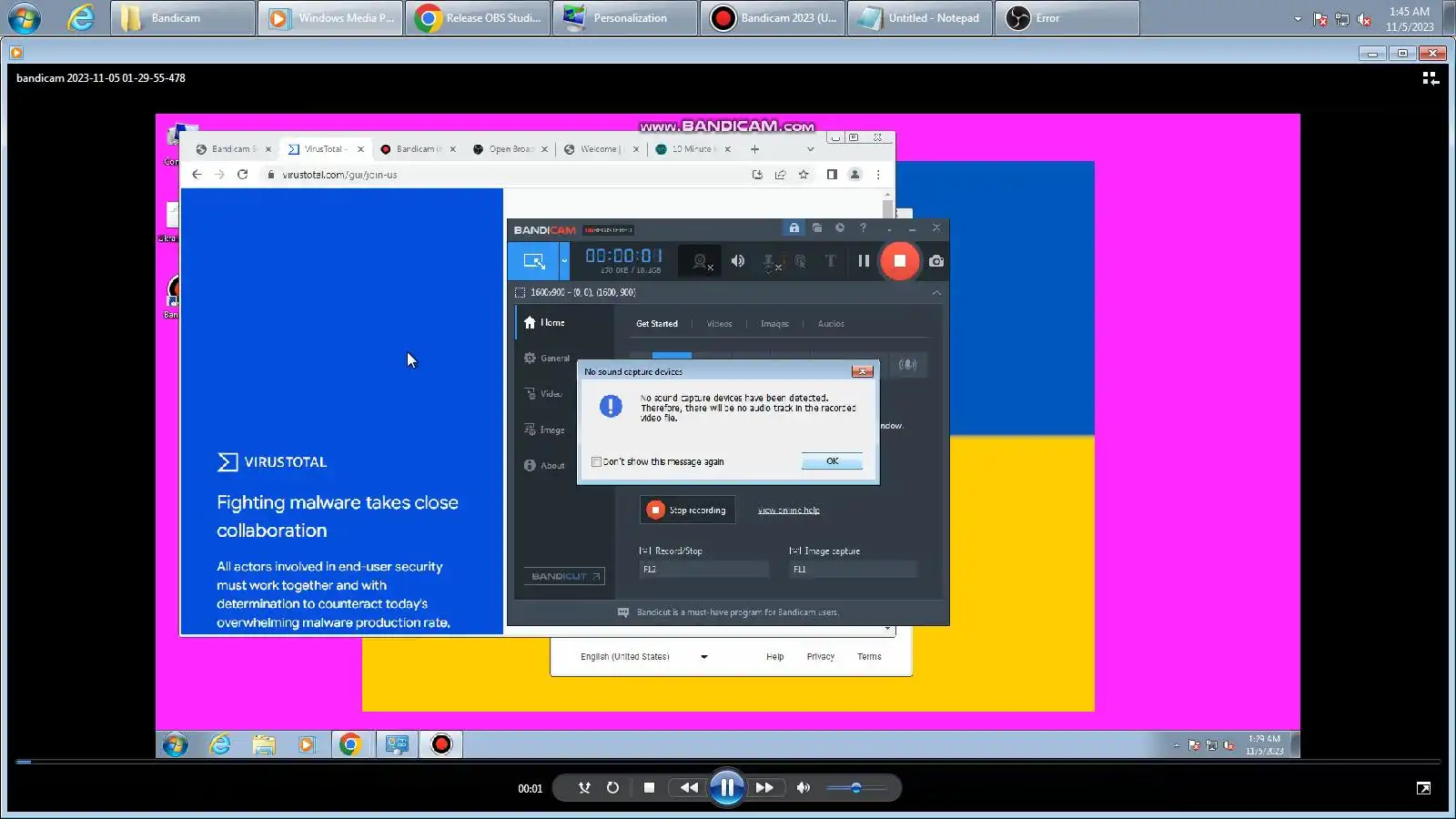Show hidden system tray icons
Viewport: 1456px width, 819px height.
click(x=1298, y=19)
